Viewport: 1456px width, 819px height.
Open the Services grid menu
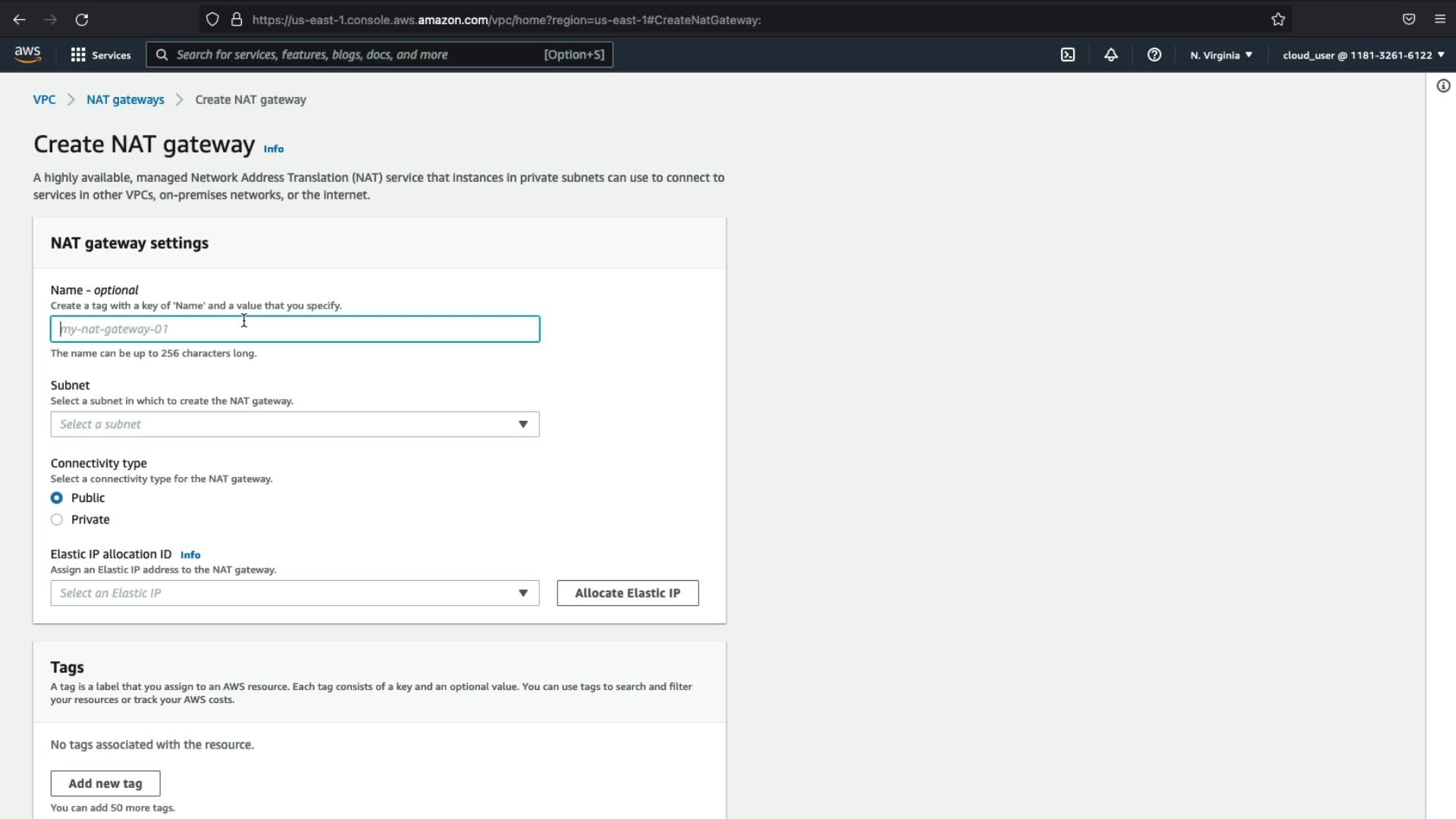(101, 55)
